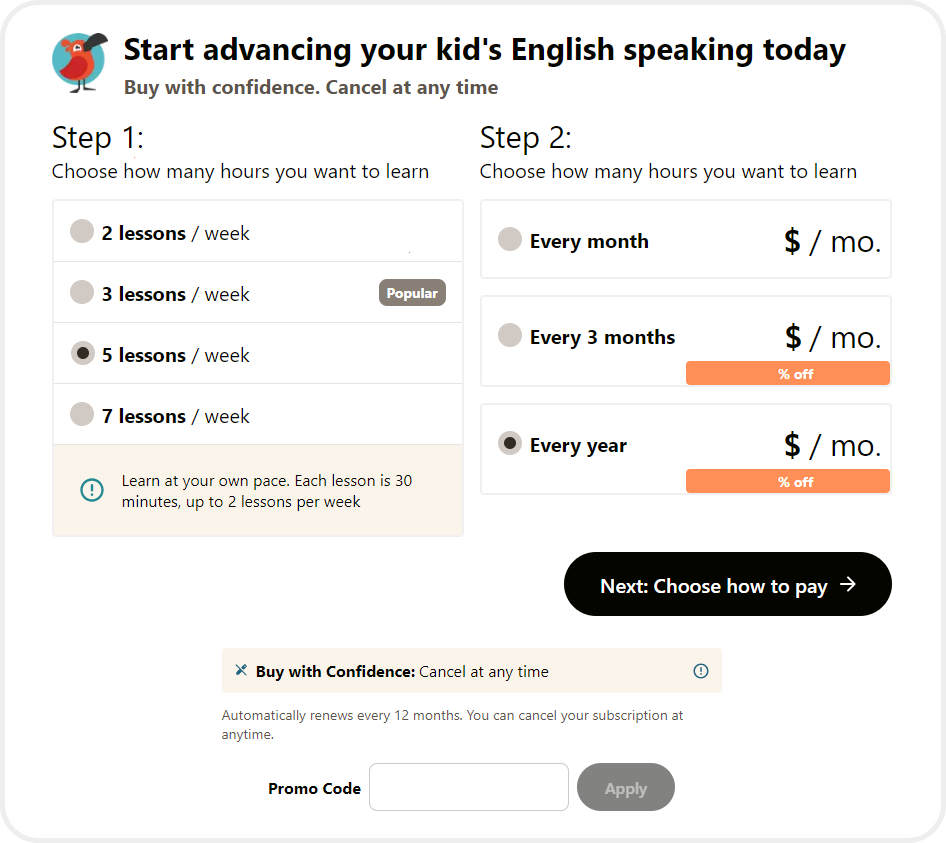Select the 2 lessons / week option

tap(82, 232)
